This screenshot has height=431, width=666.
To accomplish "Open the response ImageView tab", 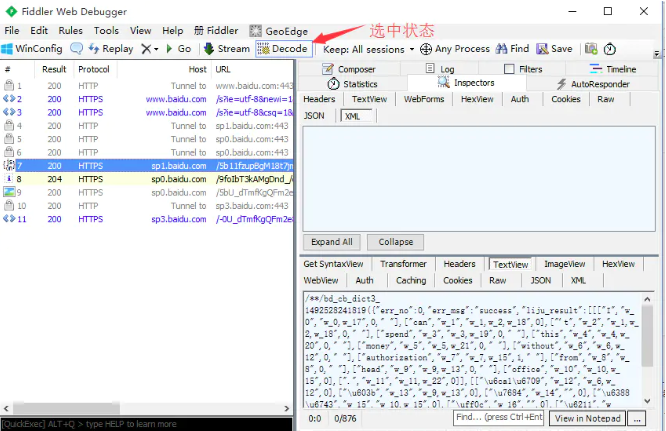I will (x=564, y=264).
